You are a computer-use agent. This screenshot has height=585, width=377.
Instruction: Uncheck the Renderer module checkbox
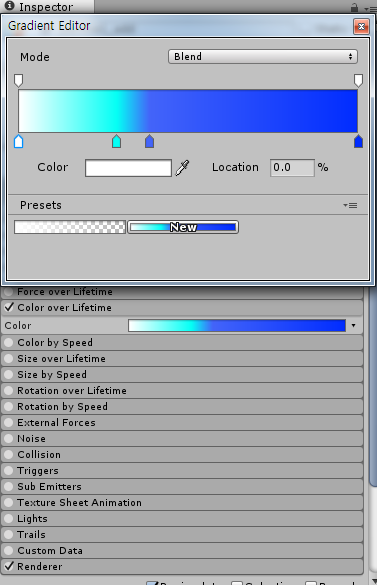(9, 566)
